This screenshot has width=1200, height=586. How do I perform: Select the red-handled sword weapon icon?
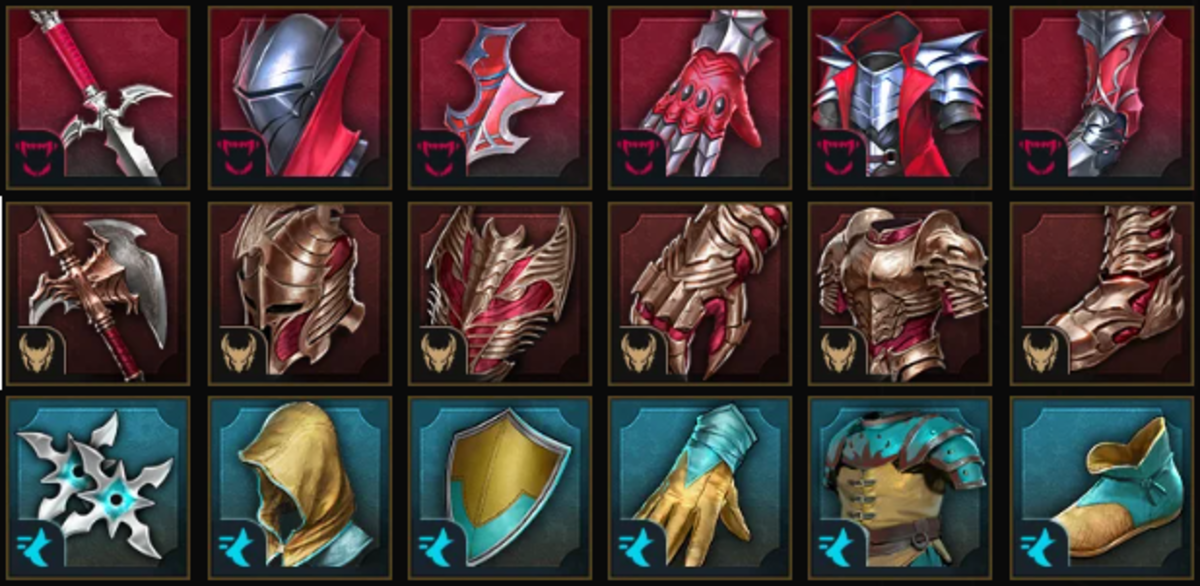[x=99, y=97]
